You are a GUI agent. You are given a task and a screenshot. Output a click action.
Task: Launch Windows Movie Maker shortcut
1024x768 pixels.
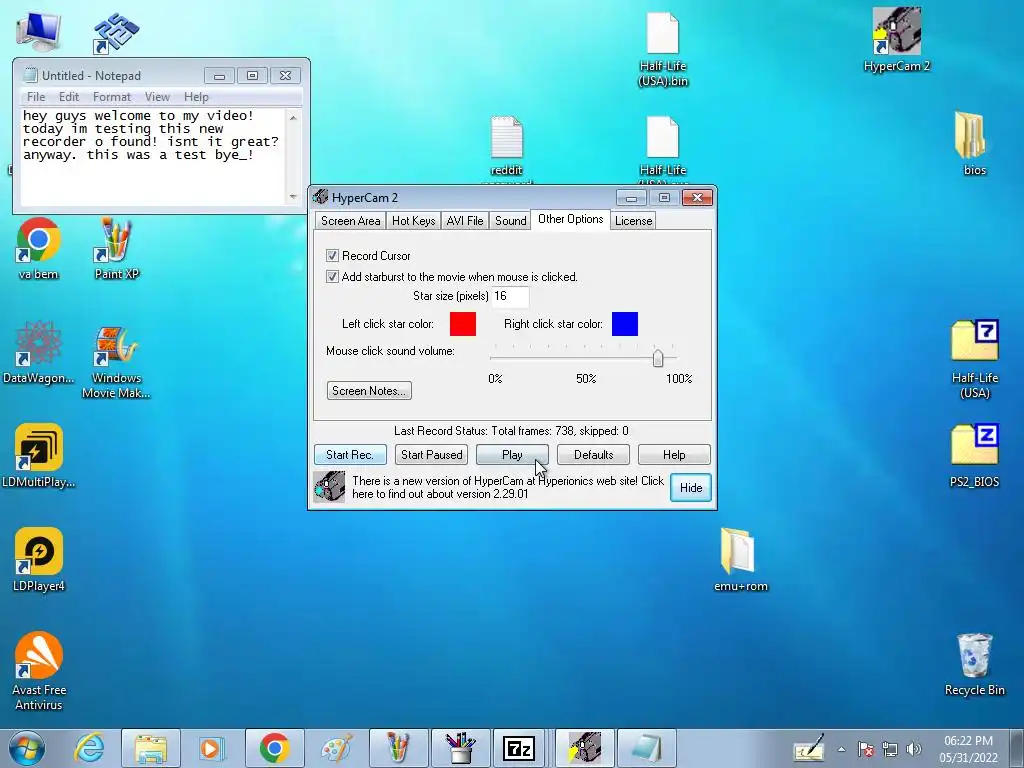click(116, 360)
